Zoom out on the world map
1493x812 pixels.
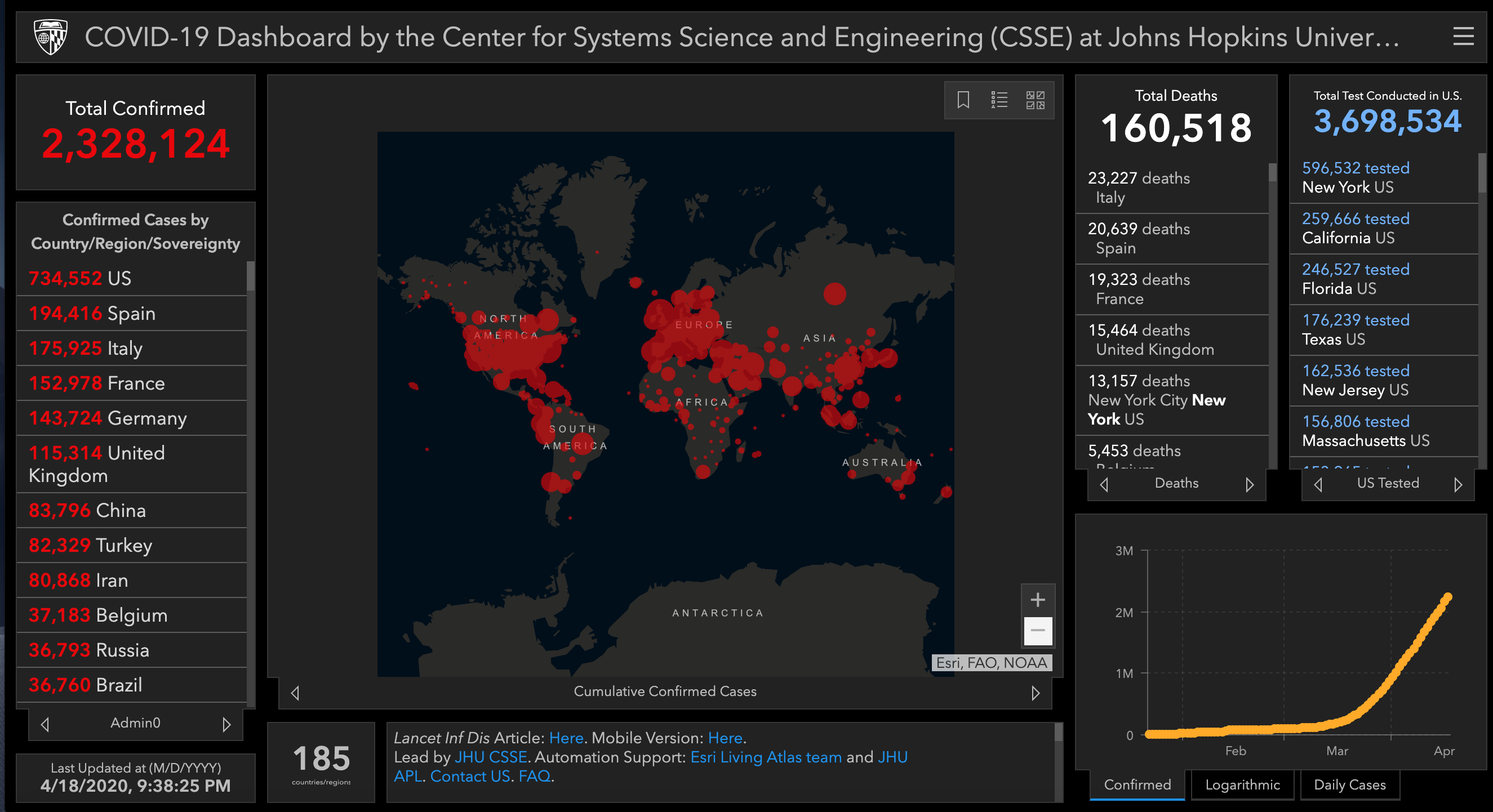point(1037,631)
